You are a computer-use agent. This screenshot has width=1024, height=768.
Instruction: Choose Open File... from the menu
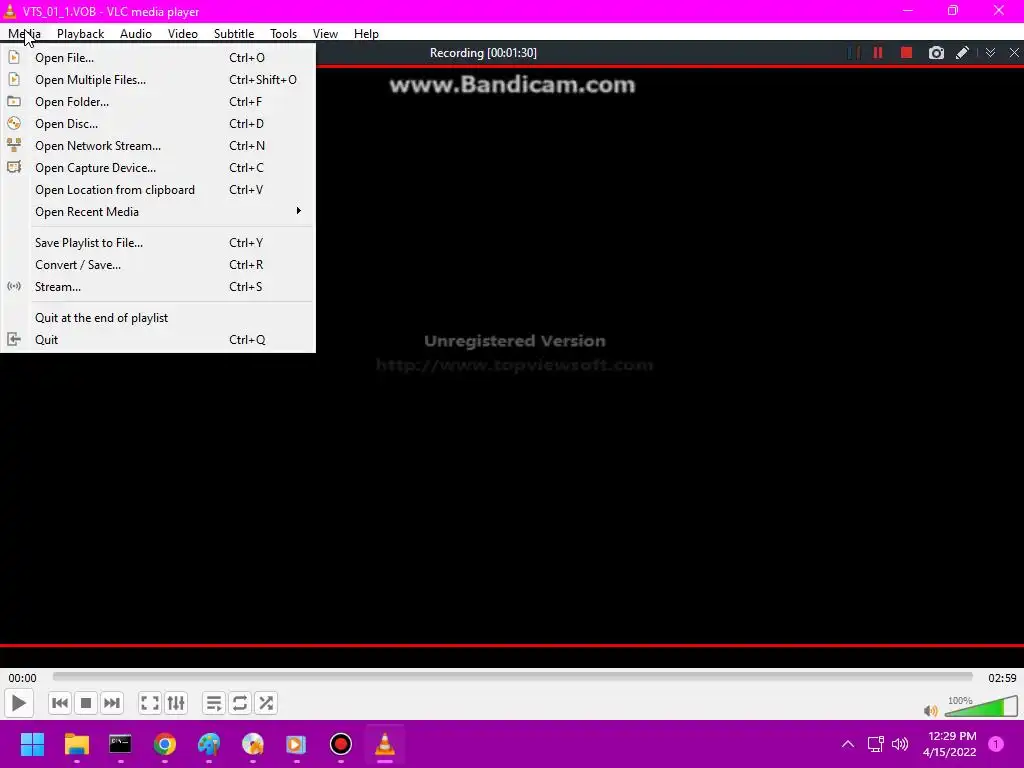pos(158,58)
